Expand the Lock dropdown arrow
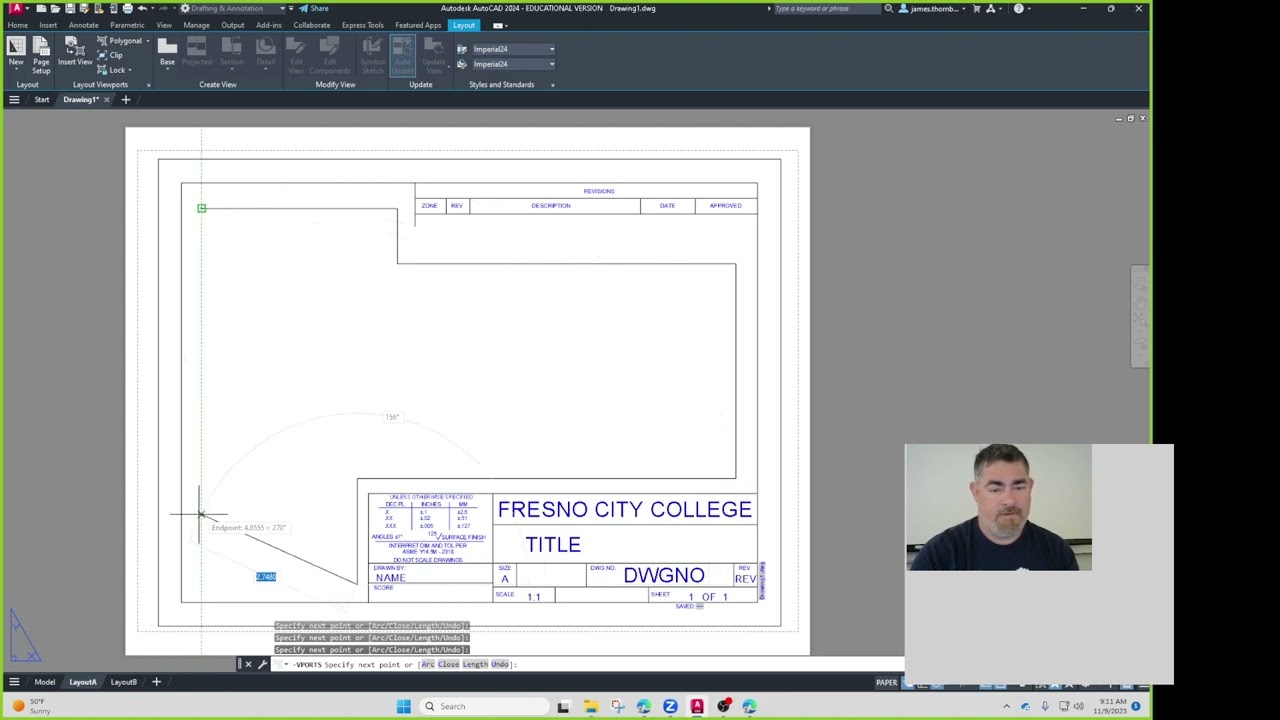The width and height of the screenshot is (1280, 720). [x=130, y=70]
